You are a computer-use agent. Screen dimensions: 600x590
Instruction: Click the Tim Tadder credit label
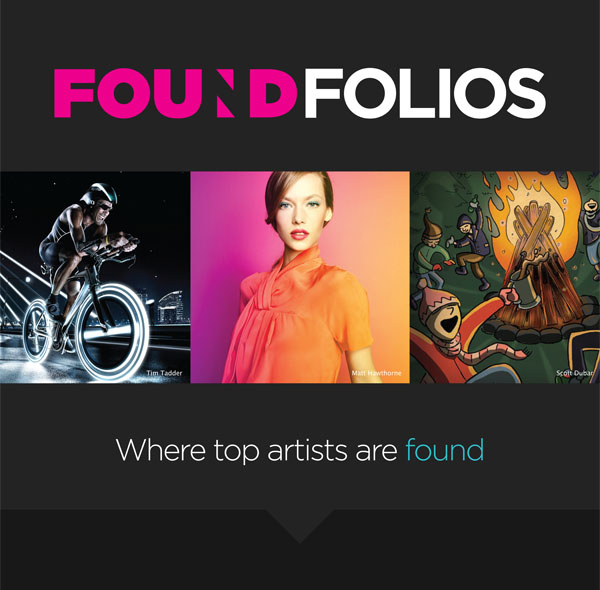(x=164, y=373)
